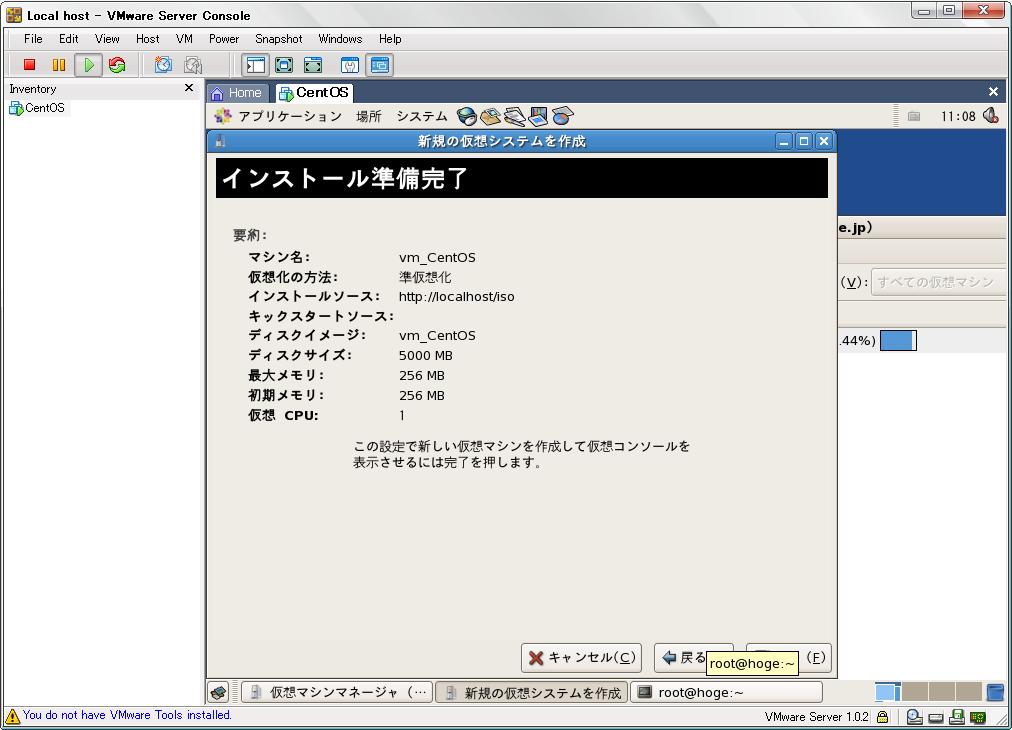Toggle the Inventory panel display icon
Screen dimensions: 1012x730
point(256,65)
